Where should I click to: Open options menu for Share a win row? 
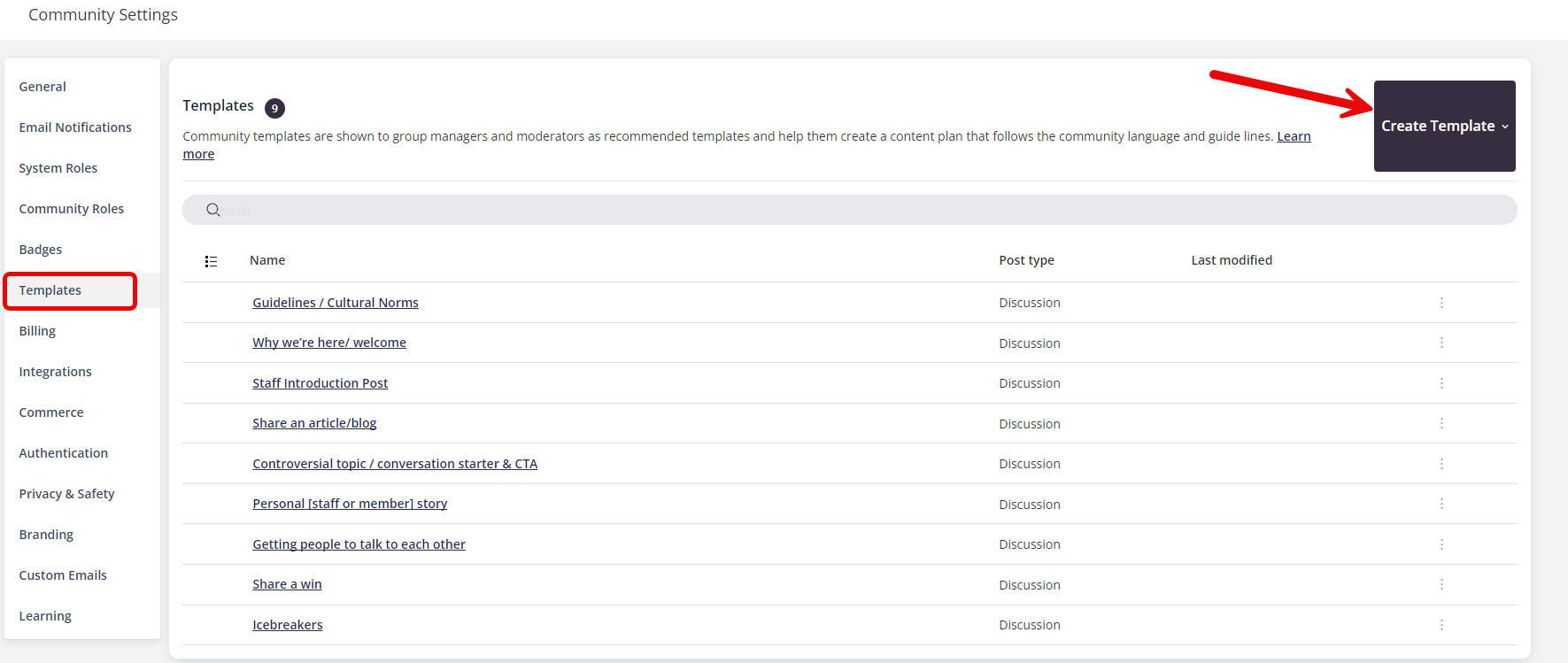pos(1441,584)
